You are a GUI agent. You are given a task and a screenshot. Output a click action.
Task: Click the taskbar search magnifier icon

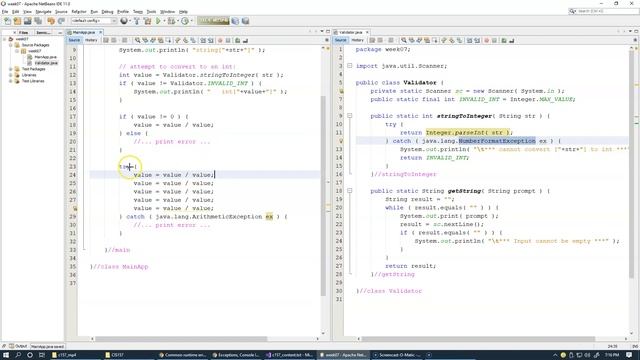18,355
